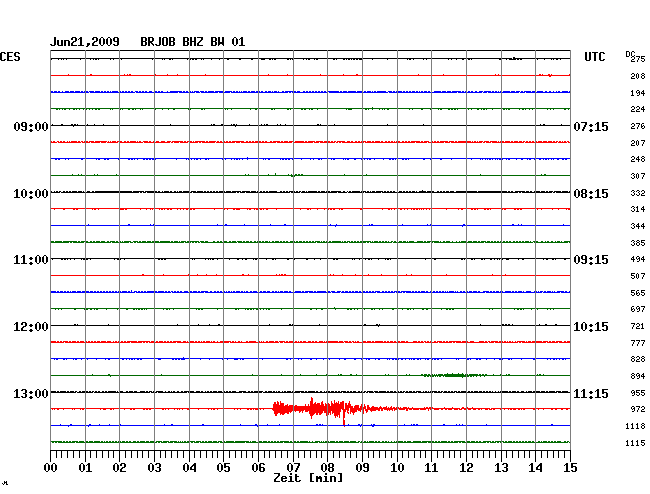
Task: Click the DC value 894
Action: pos(638,377)
